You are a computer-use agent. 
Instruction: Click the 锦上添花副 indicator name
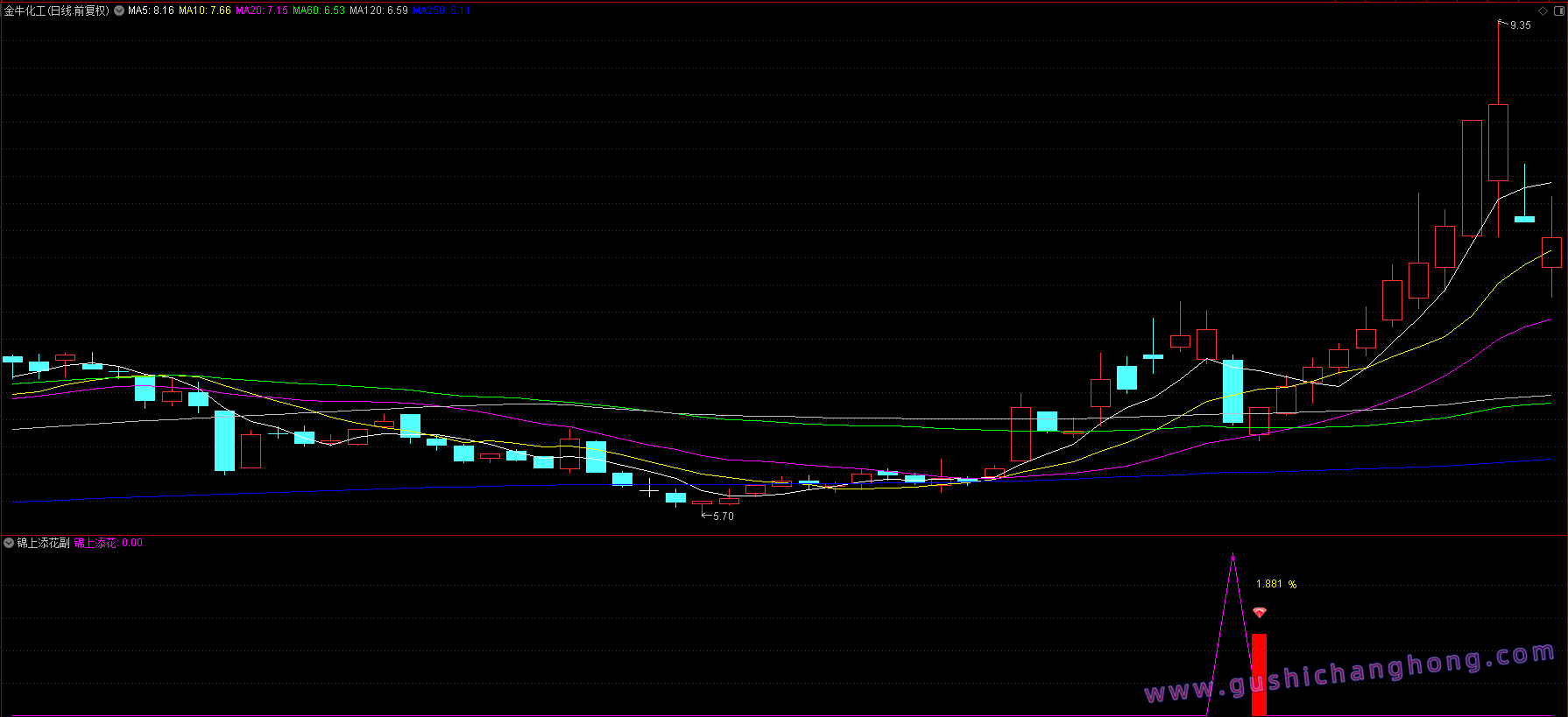pyautogui.click(x=44, y=543)
